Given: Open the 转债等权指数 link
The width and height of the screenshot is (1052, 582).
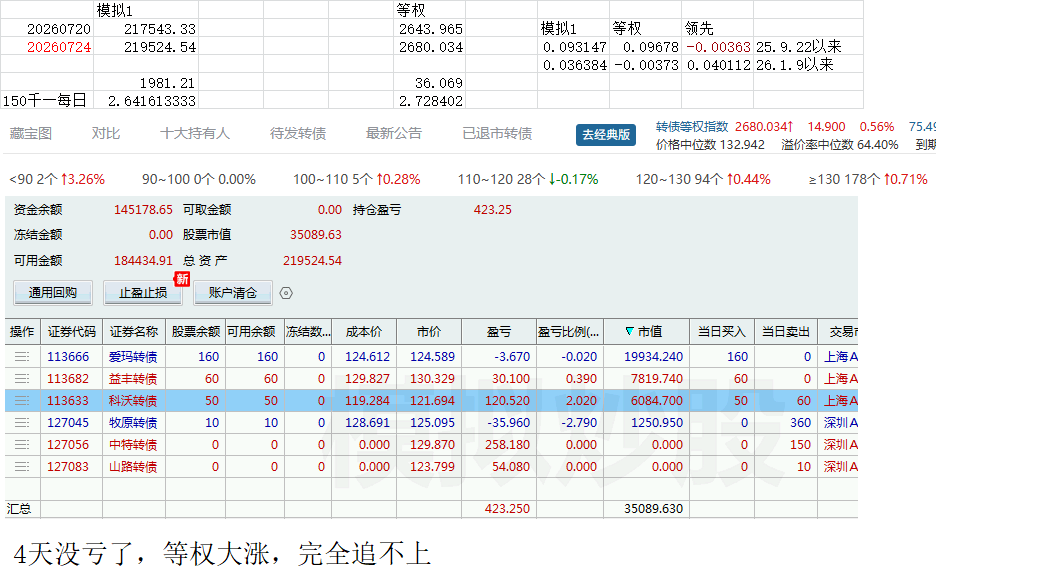Looking at the screenshot, I should click(692, 127).
